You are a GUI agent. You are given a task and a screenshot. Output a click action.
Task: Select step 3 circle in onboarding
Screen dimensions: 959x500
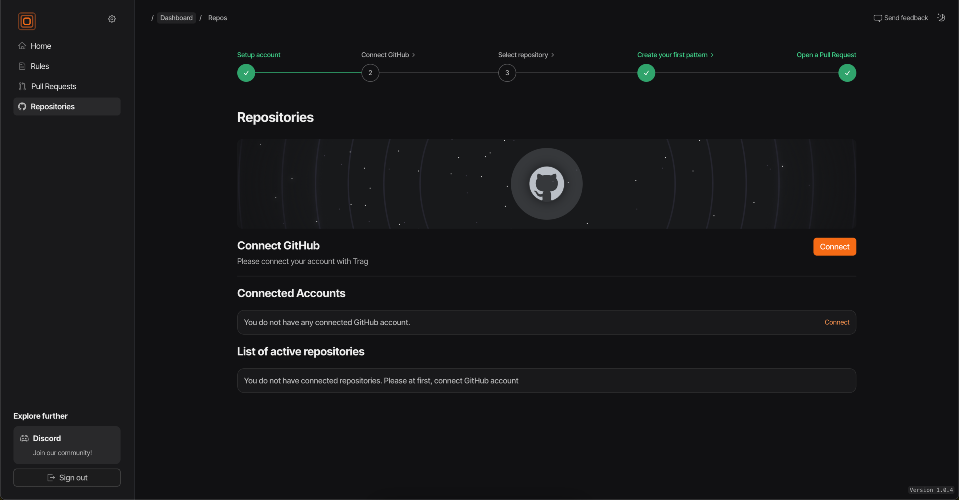point(507,72)
